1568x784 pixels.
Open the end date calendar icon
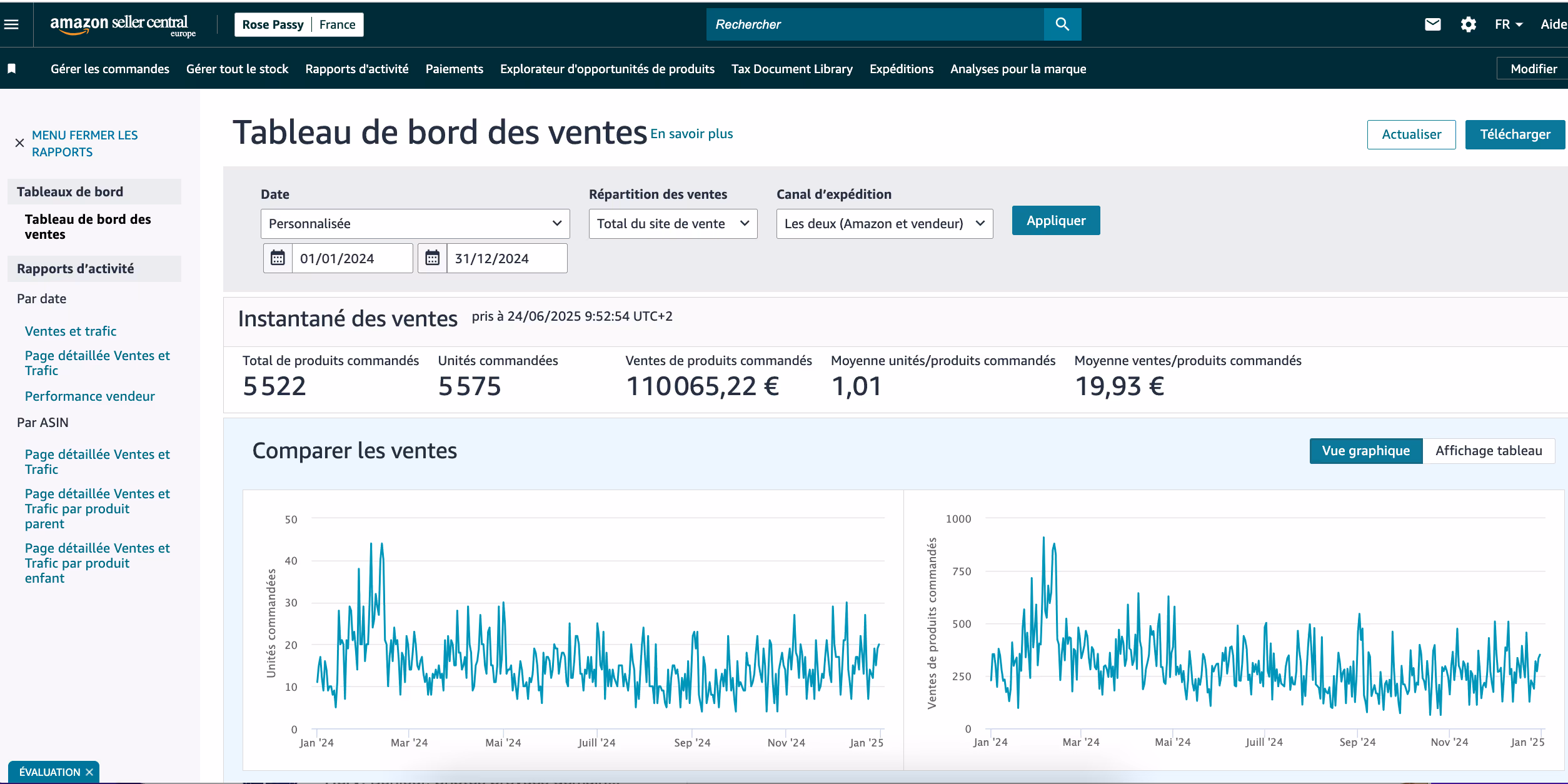click(432, 258)
